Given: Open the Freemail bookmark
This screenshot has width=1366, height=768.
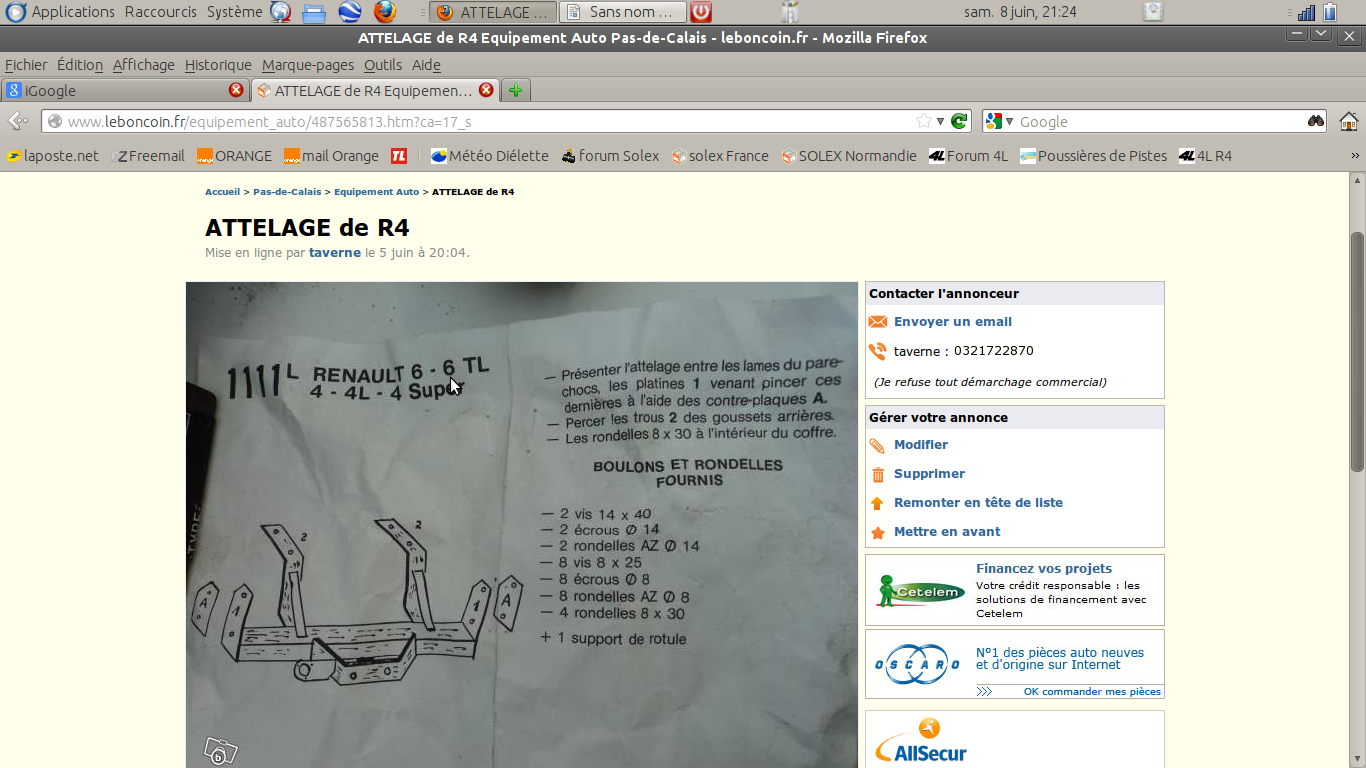Looking at the screenshot, I should [x=149, y=156].
